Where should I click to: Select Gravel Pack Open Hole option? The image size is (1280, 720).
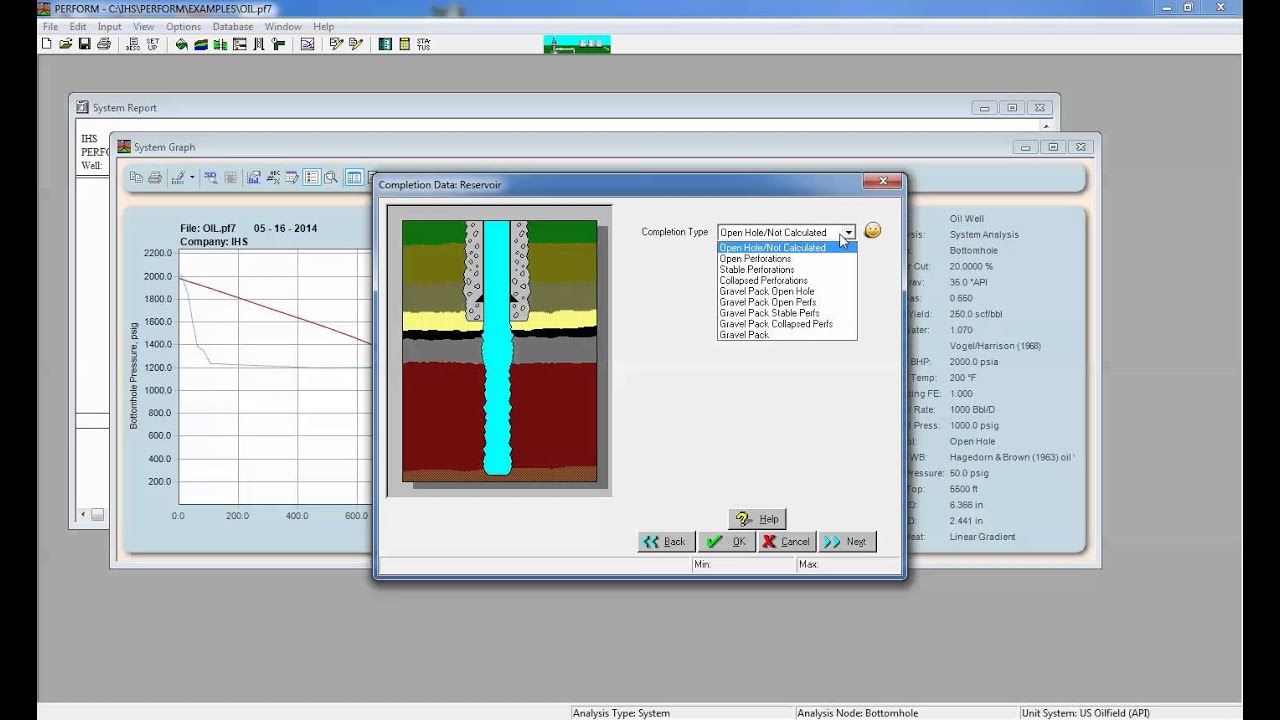pyautogui.click(x=766, y=291)
